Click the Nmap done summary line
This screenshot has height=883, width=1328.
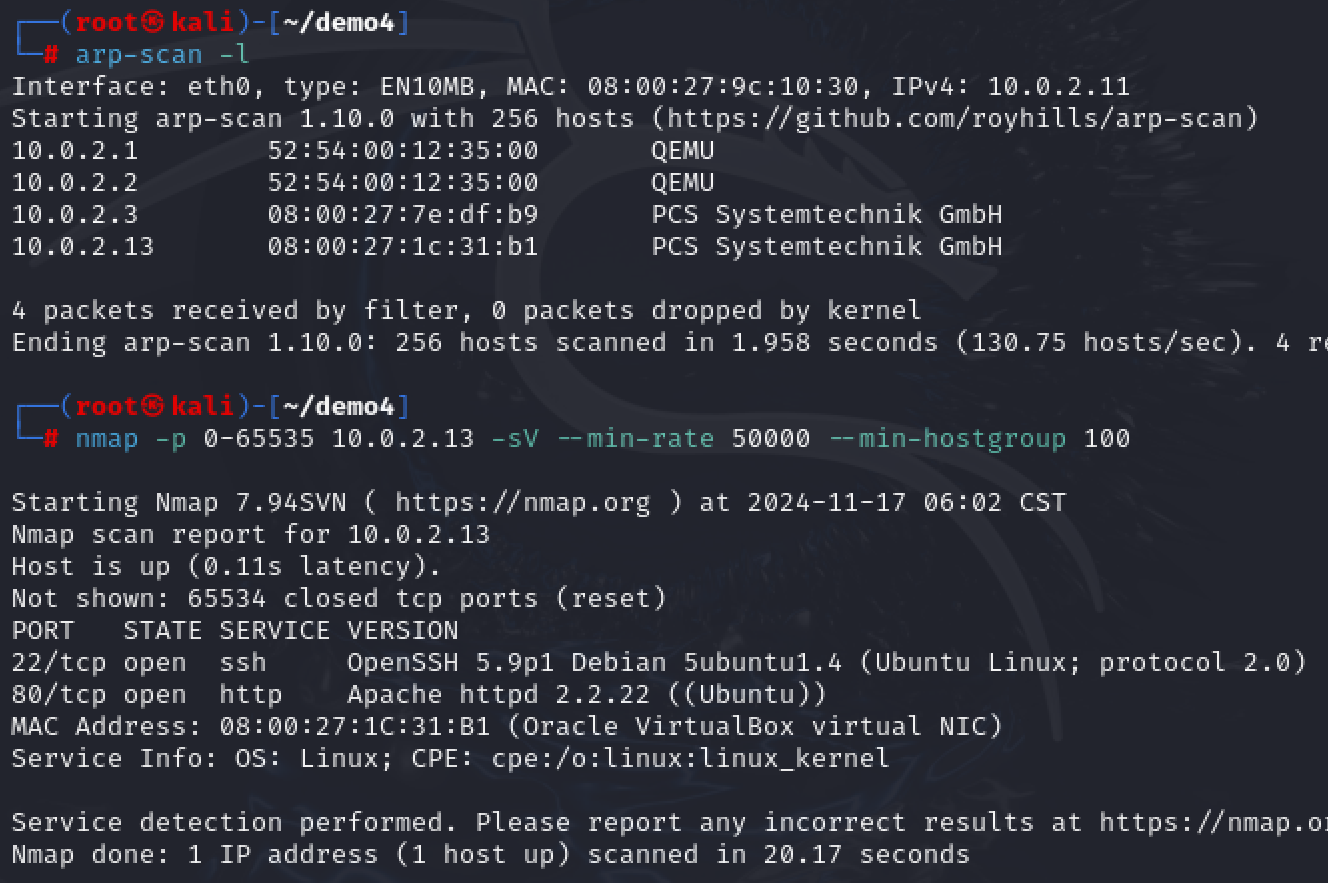pos(490,855)
